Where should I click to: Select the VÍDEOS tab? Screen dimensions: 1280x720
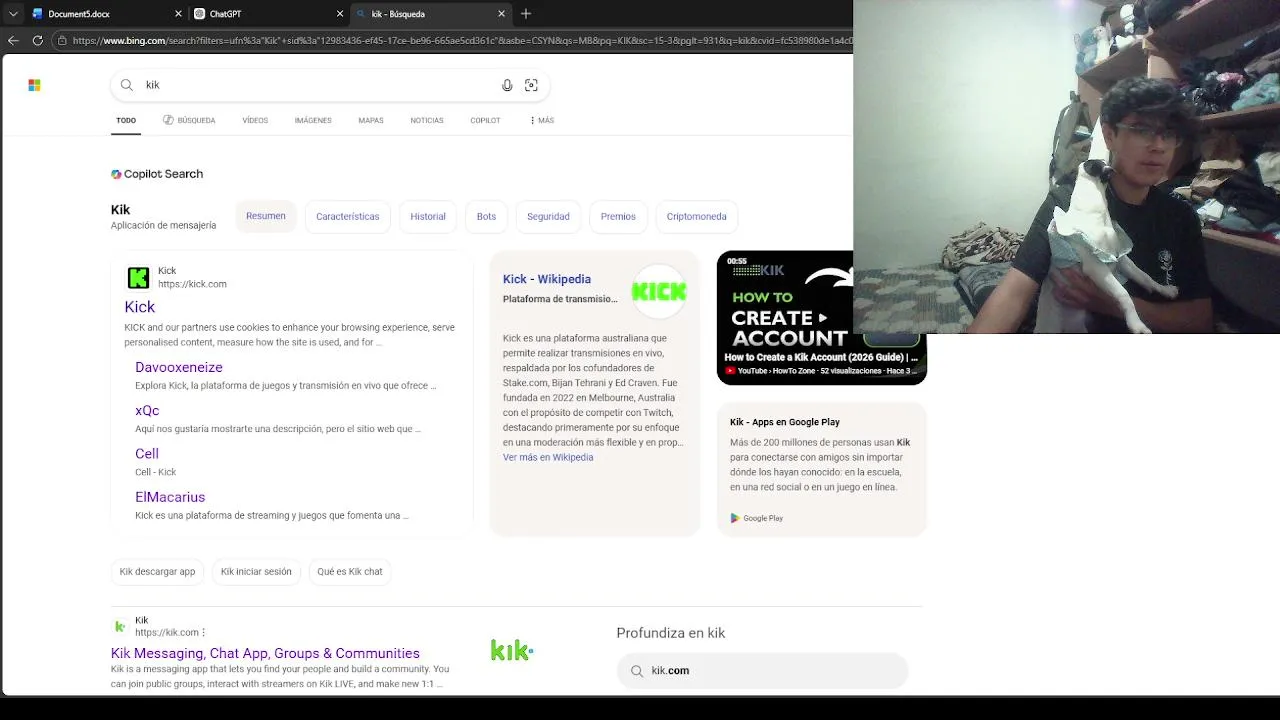tap(255, 120)
